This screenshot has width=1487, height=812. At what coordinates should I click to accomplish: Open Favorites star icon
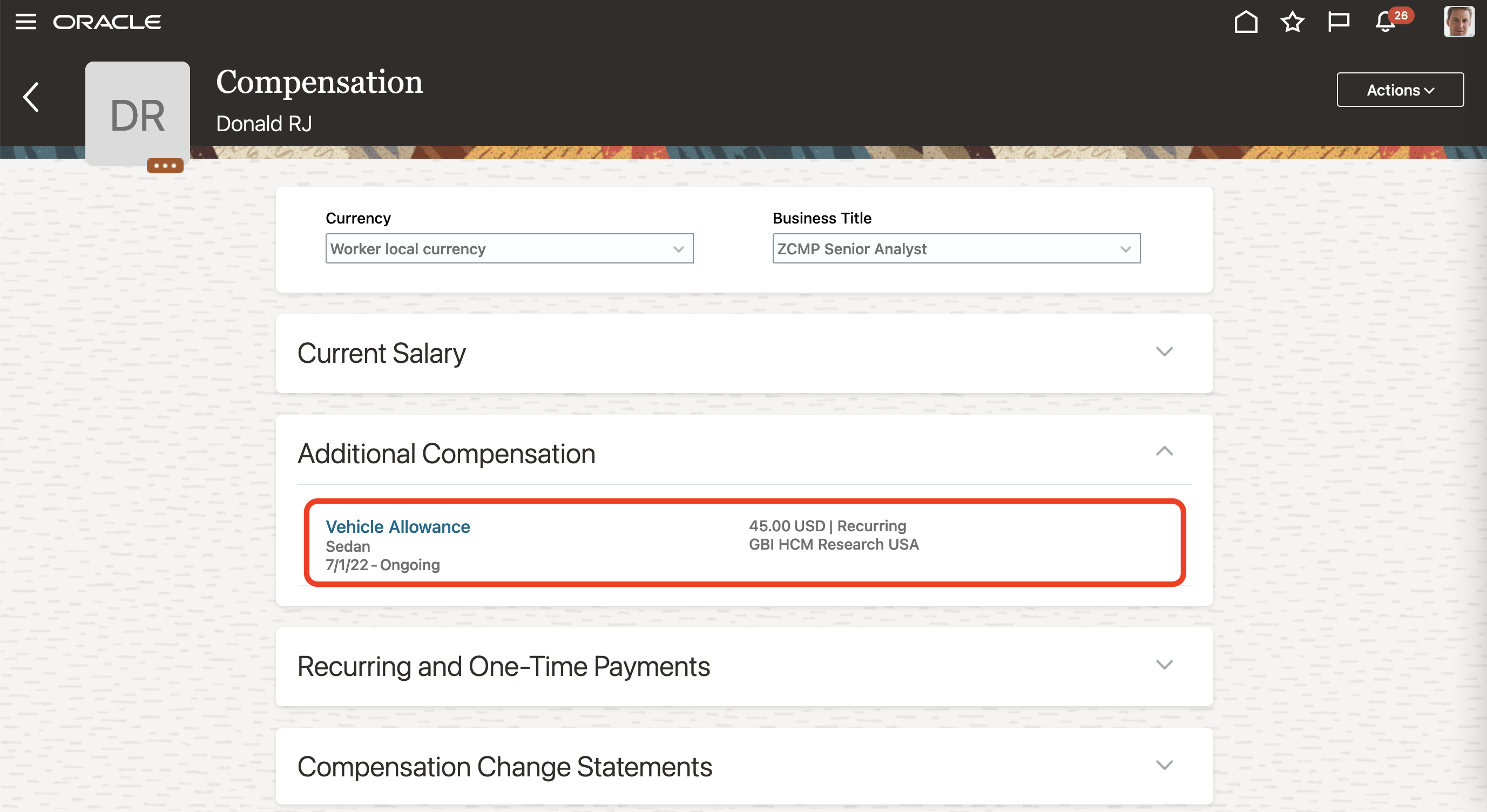[x=1292, y=22]
